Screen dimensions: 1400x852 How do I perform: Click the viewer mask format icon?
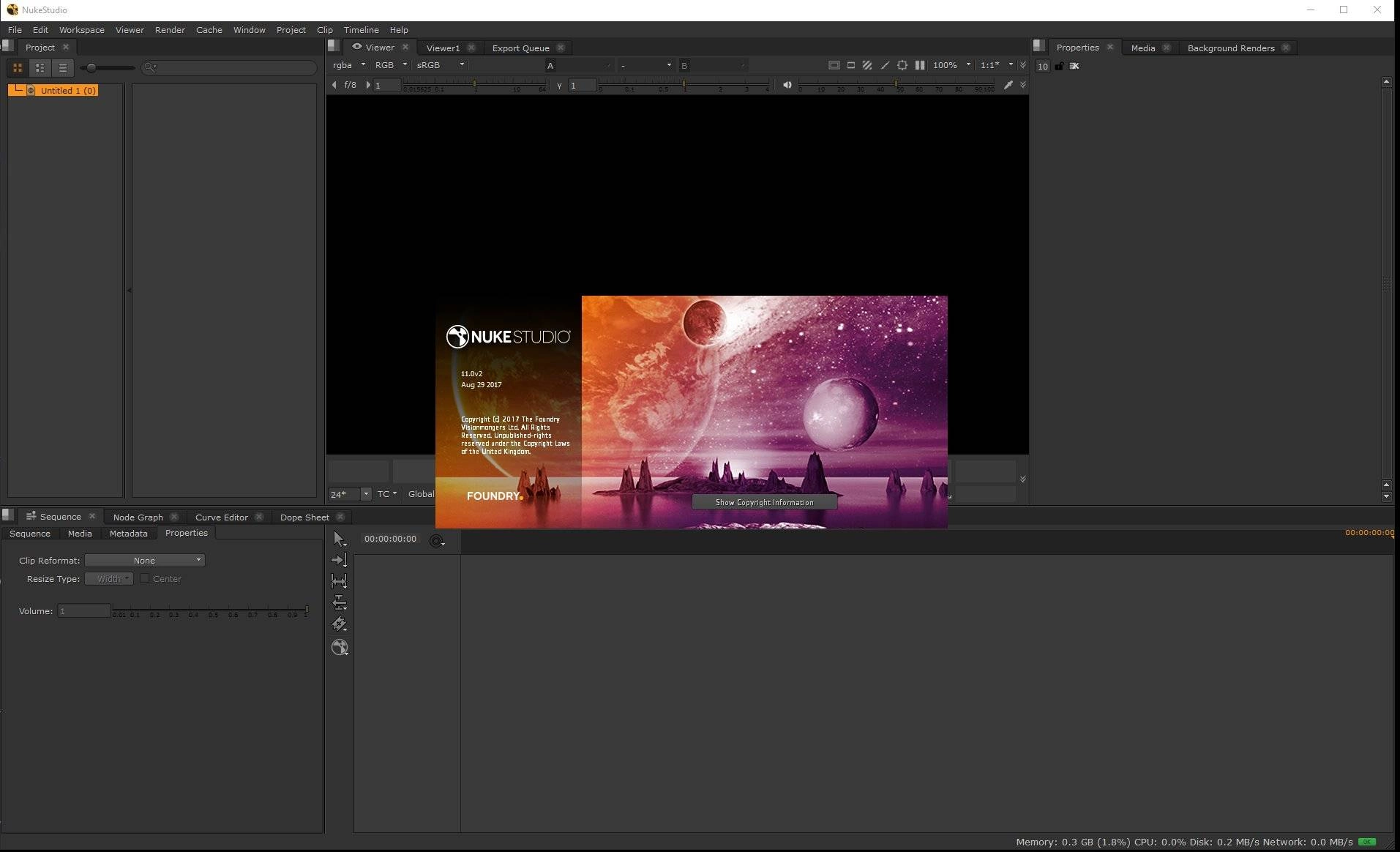(x=850, y=65)
